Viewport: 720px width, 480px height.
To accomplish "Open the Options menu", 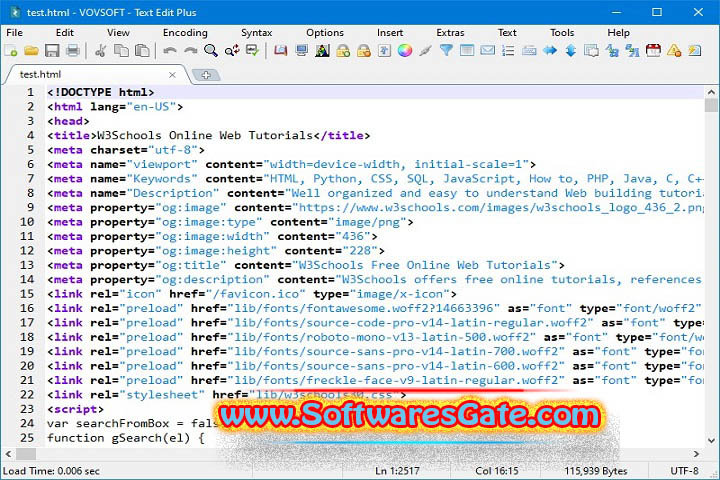I will (325, 33).
